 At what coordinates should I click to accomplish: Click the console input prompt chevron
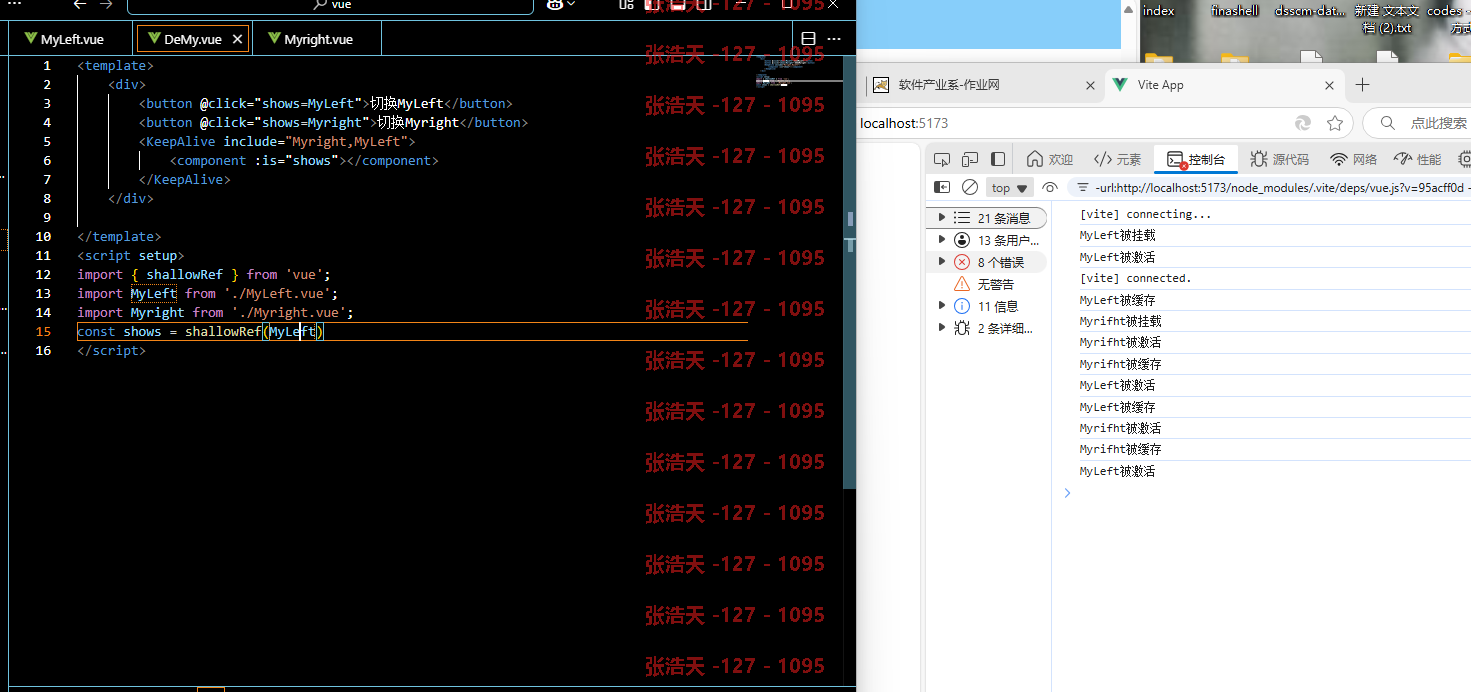click(1067, 493)
